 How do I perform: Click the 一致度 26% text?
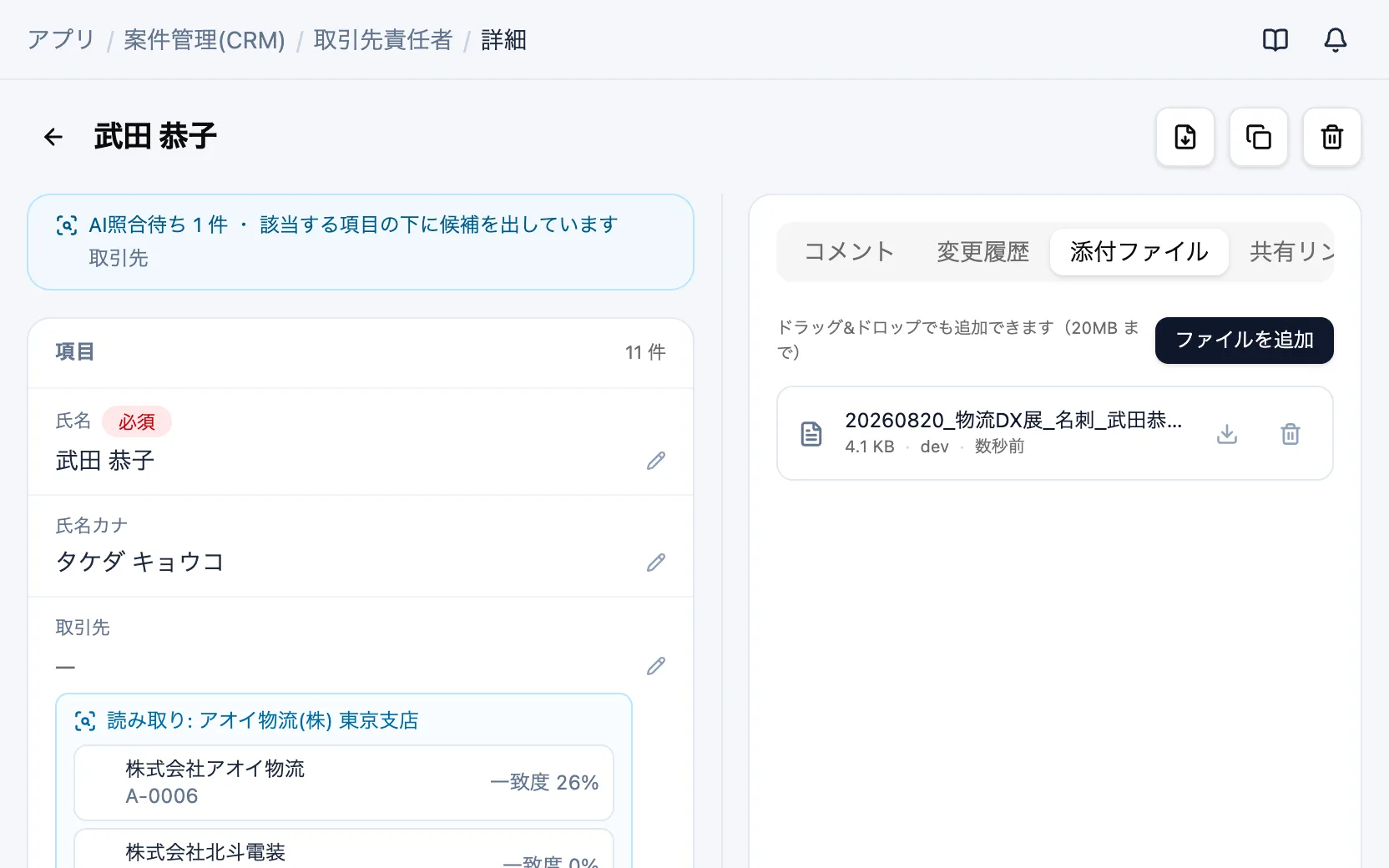point(544,783)
